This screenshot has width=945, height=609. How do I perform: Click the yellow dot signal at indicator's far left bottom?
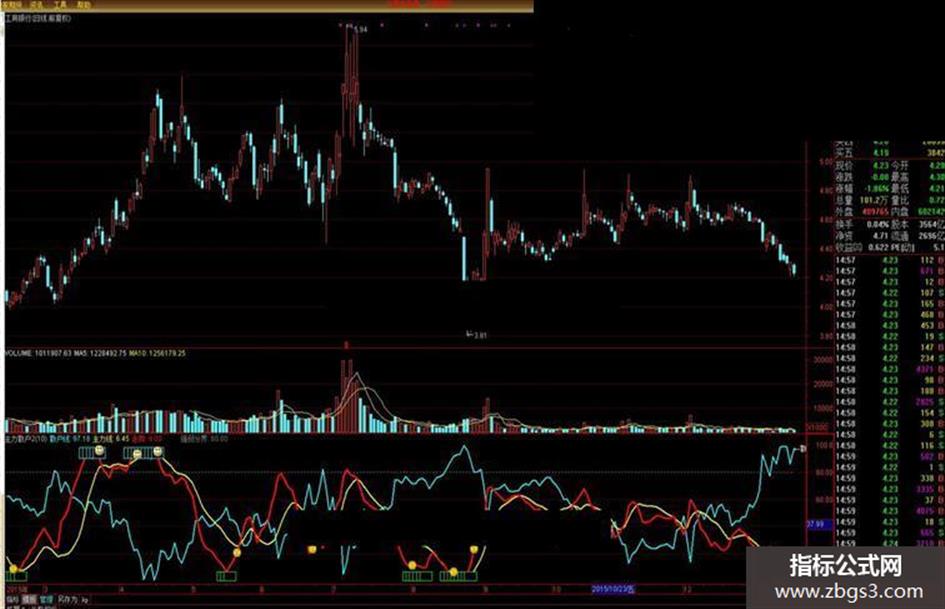click(14, 569)
